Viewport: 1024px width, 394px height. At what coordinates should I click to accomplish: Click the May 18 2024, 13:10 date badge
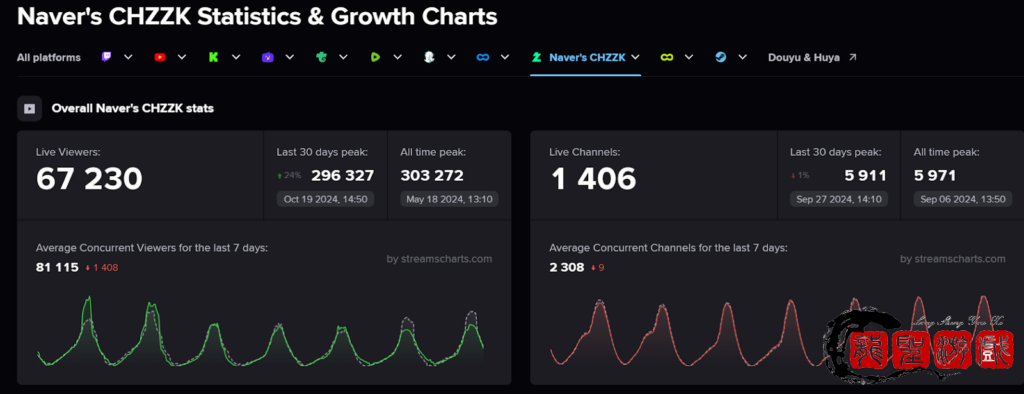449,199
